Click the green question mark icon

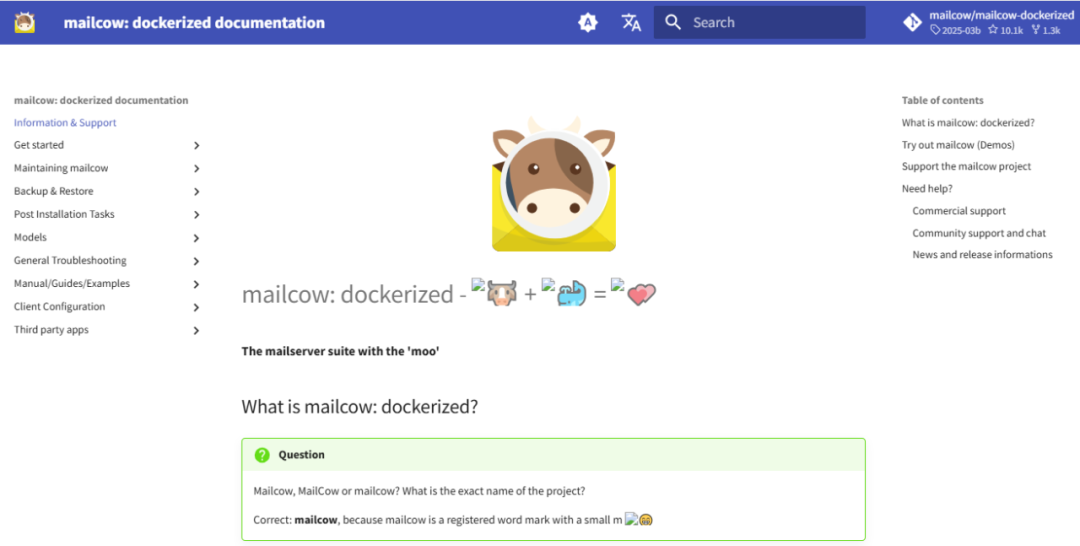click(x=262, y=455)
